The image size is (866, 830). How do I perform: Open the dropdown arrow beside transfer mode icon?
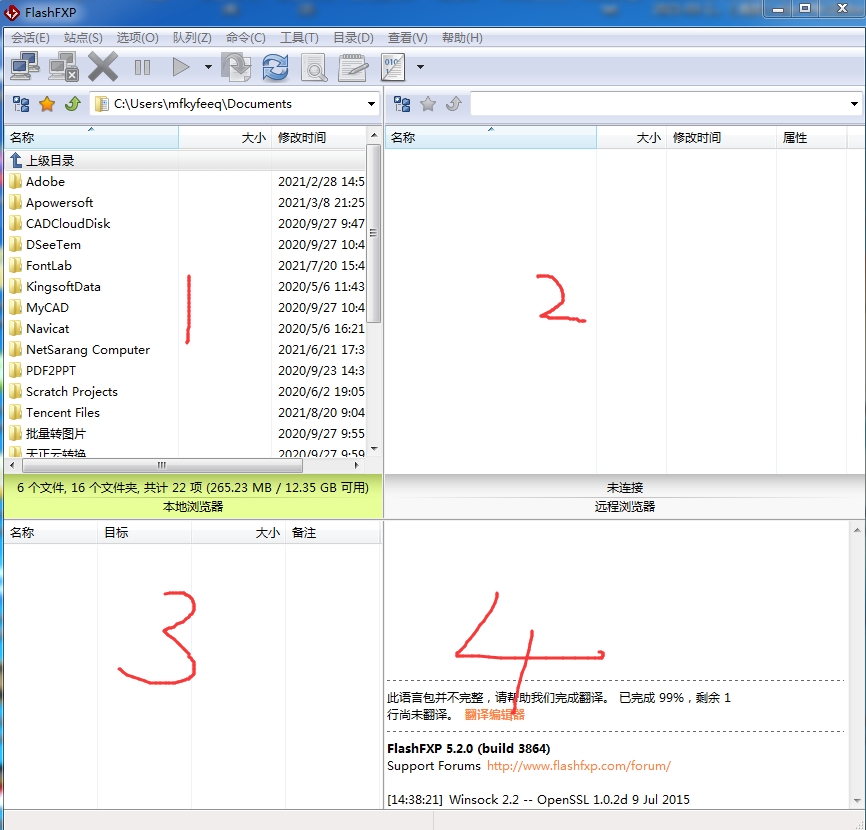point(420,67)
